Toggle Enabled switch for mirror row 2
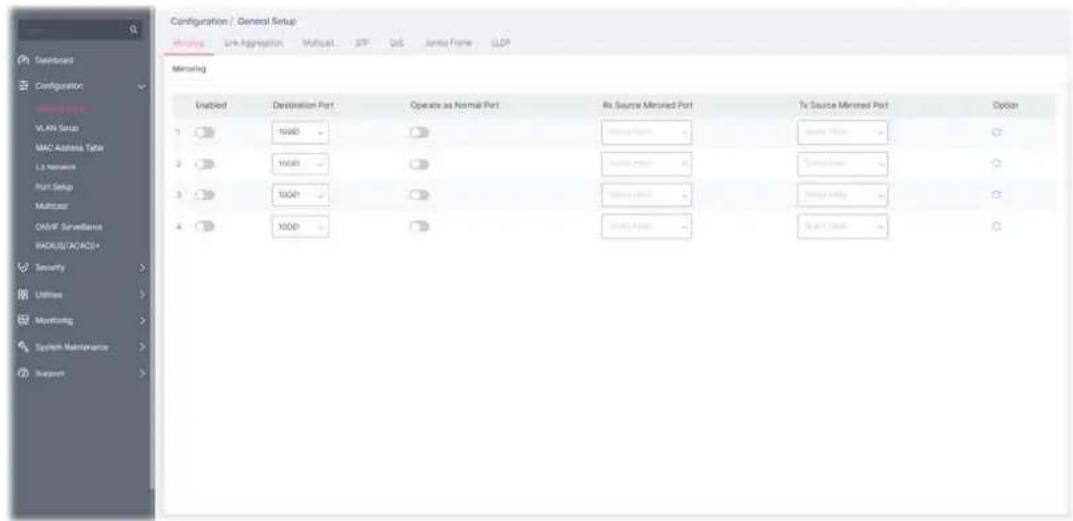Screen dimensions: 1073x521 tap(205, 164)
